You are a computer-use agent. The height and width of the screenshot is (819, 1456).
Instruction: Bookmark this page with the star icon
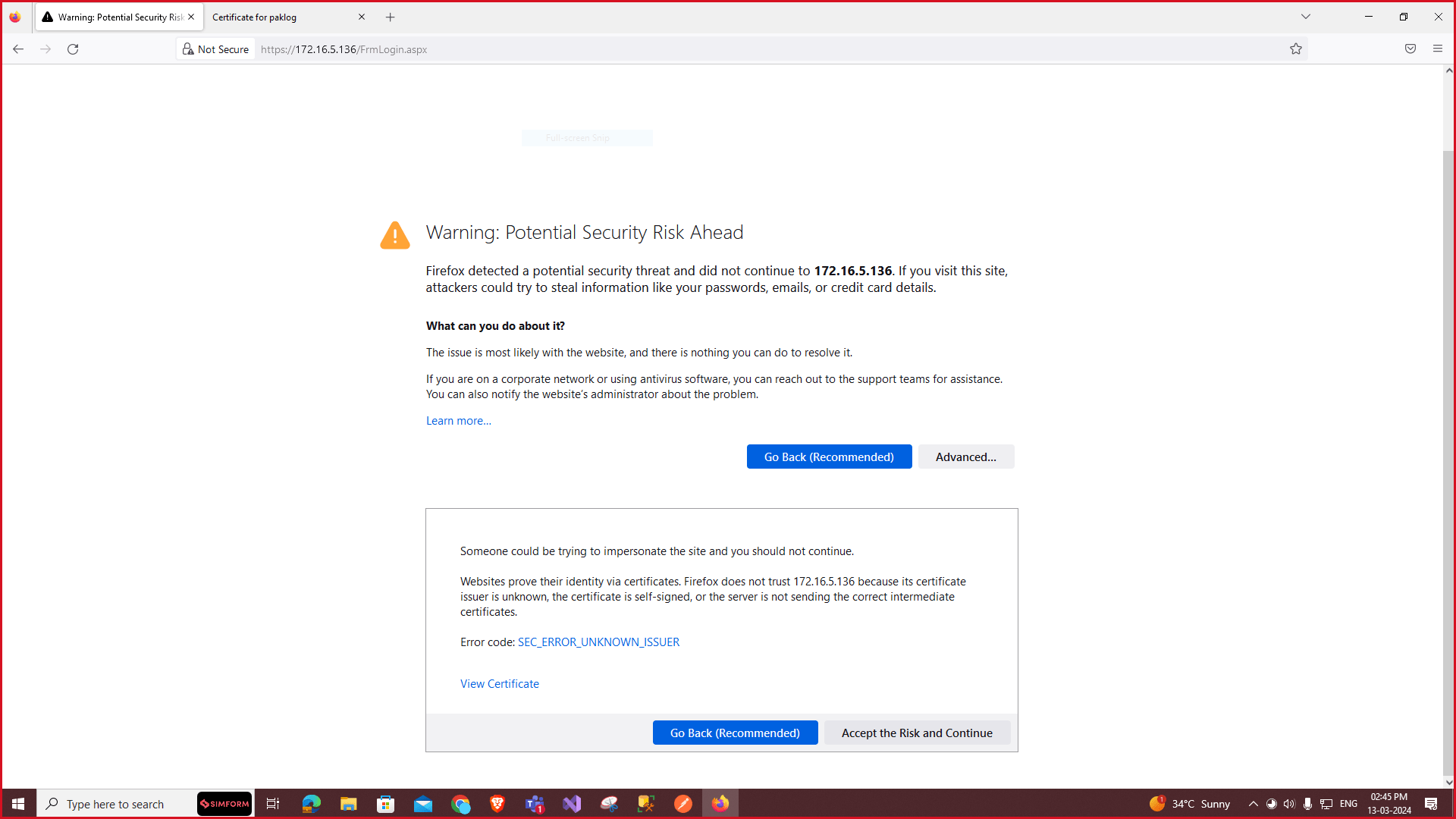(1296, 49)
